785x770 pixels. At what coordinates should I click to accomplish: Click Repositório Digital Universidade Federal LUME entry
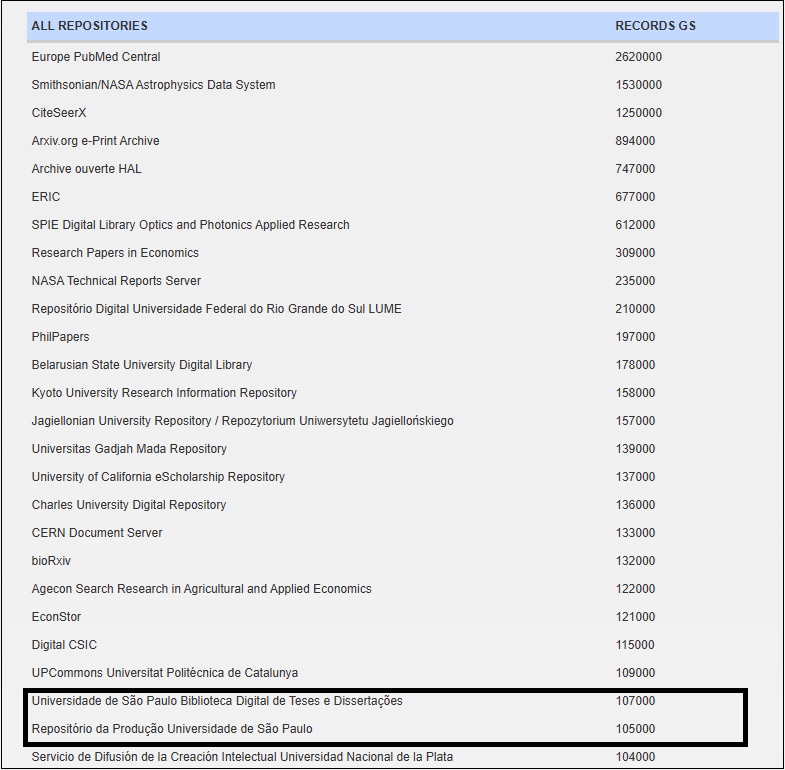216,309
